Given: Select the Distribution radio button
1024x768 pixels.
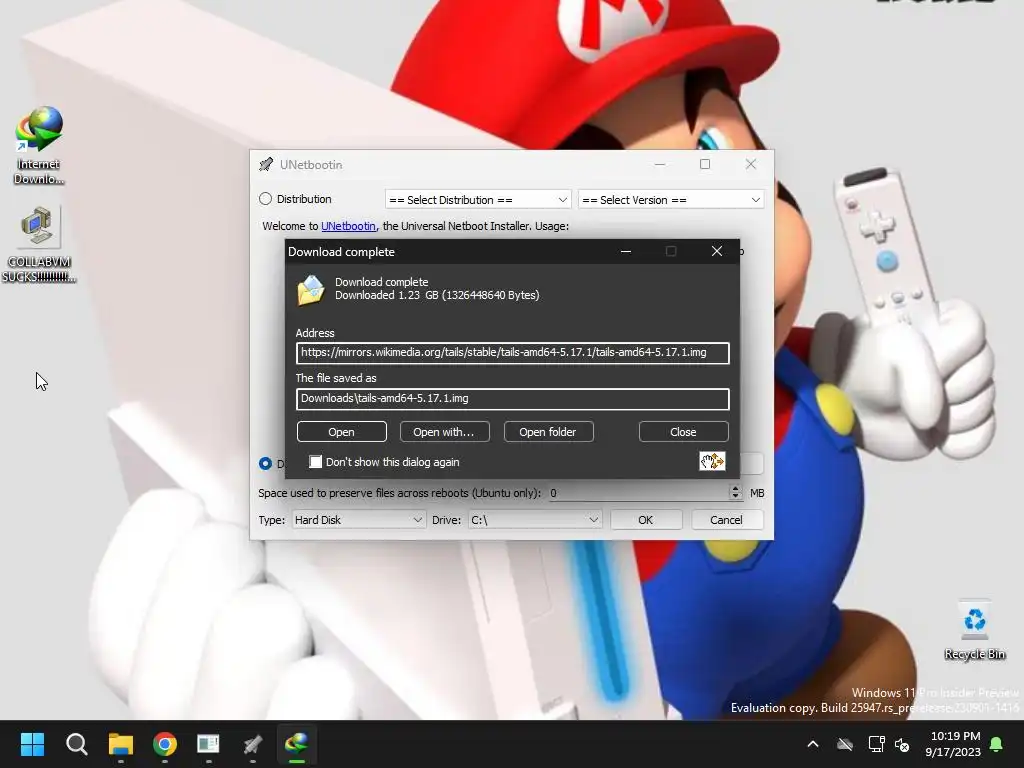Looking at the screenshot, I should click(265, 199).
